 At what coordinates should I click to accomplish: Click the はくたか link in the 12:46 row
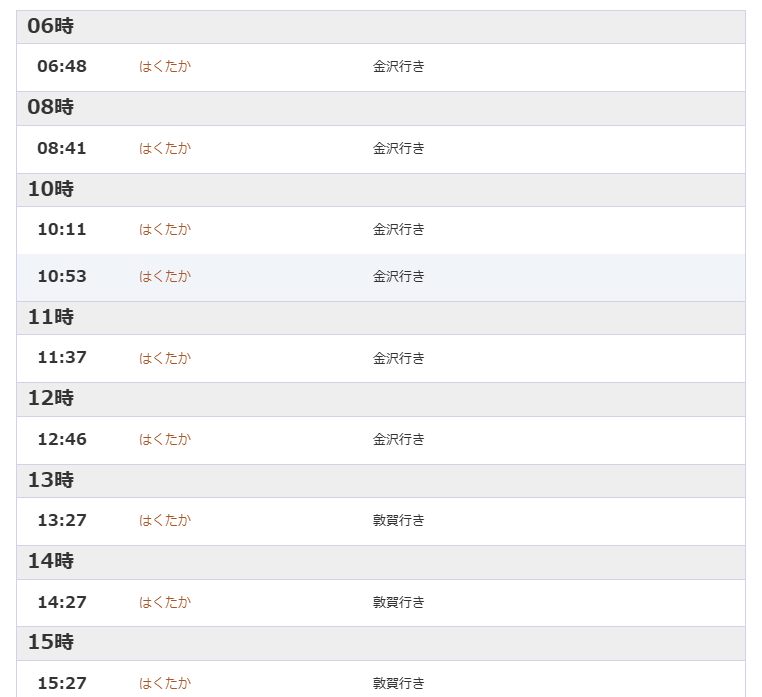[164, 440]
